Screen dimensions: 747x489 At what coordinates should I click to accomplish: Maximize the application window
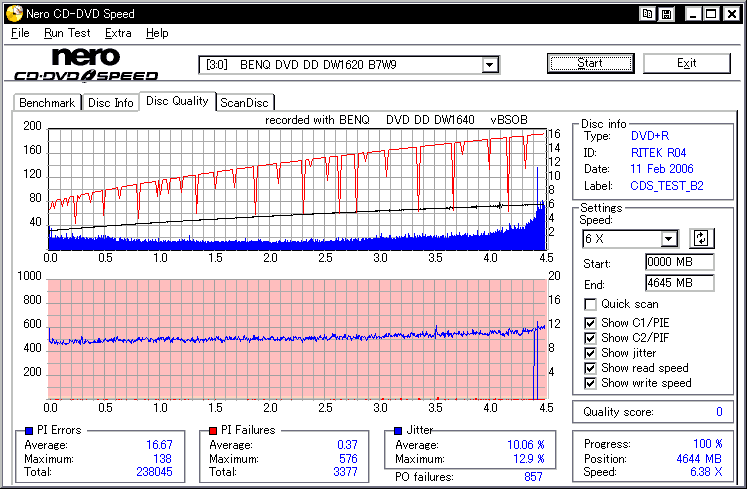pyautogui.click(x=709, y=14)
